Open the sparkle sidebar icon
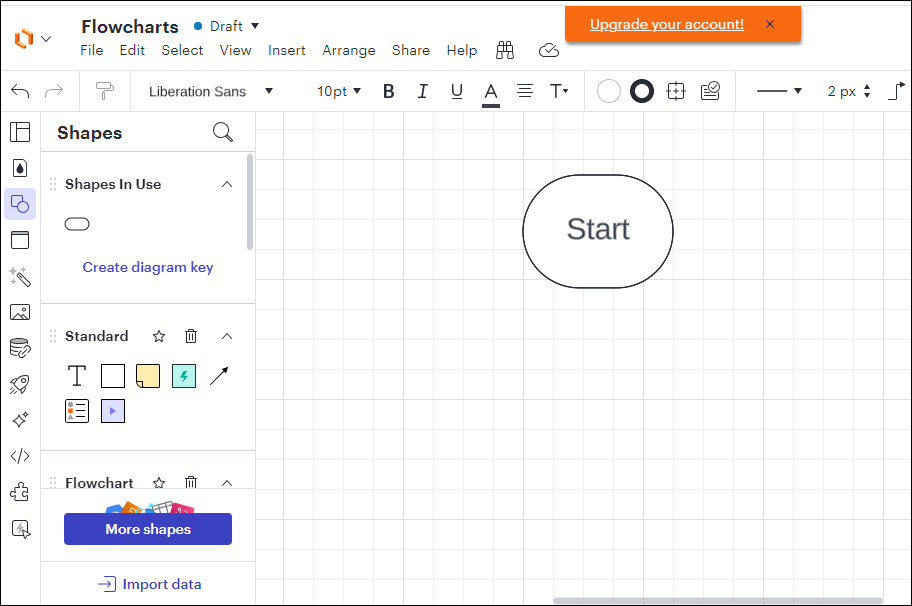The width and height of the screenshot is (912, 606). pyautogui.click(x=20, y=420)
